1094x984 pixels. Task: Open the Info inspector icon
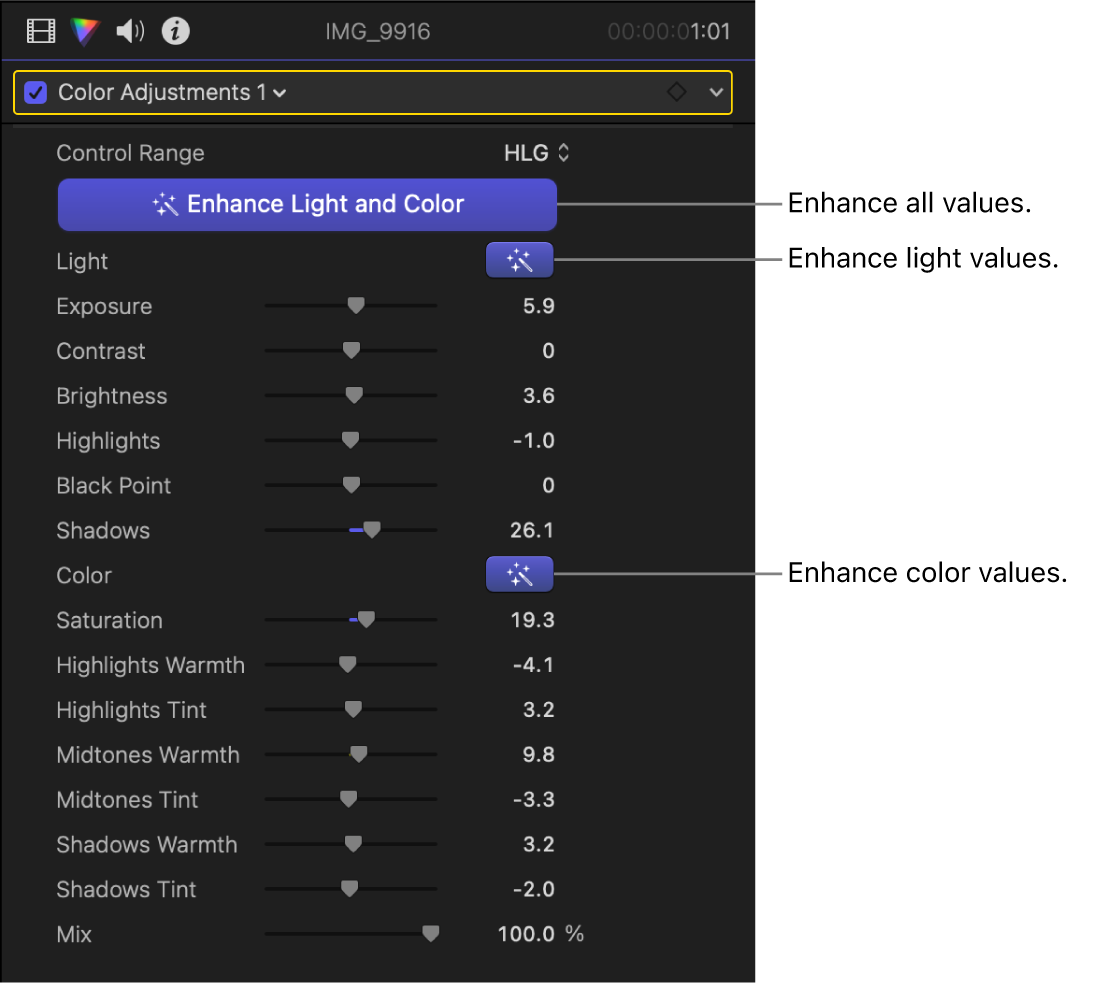point(175,31)
